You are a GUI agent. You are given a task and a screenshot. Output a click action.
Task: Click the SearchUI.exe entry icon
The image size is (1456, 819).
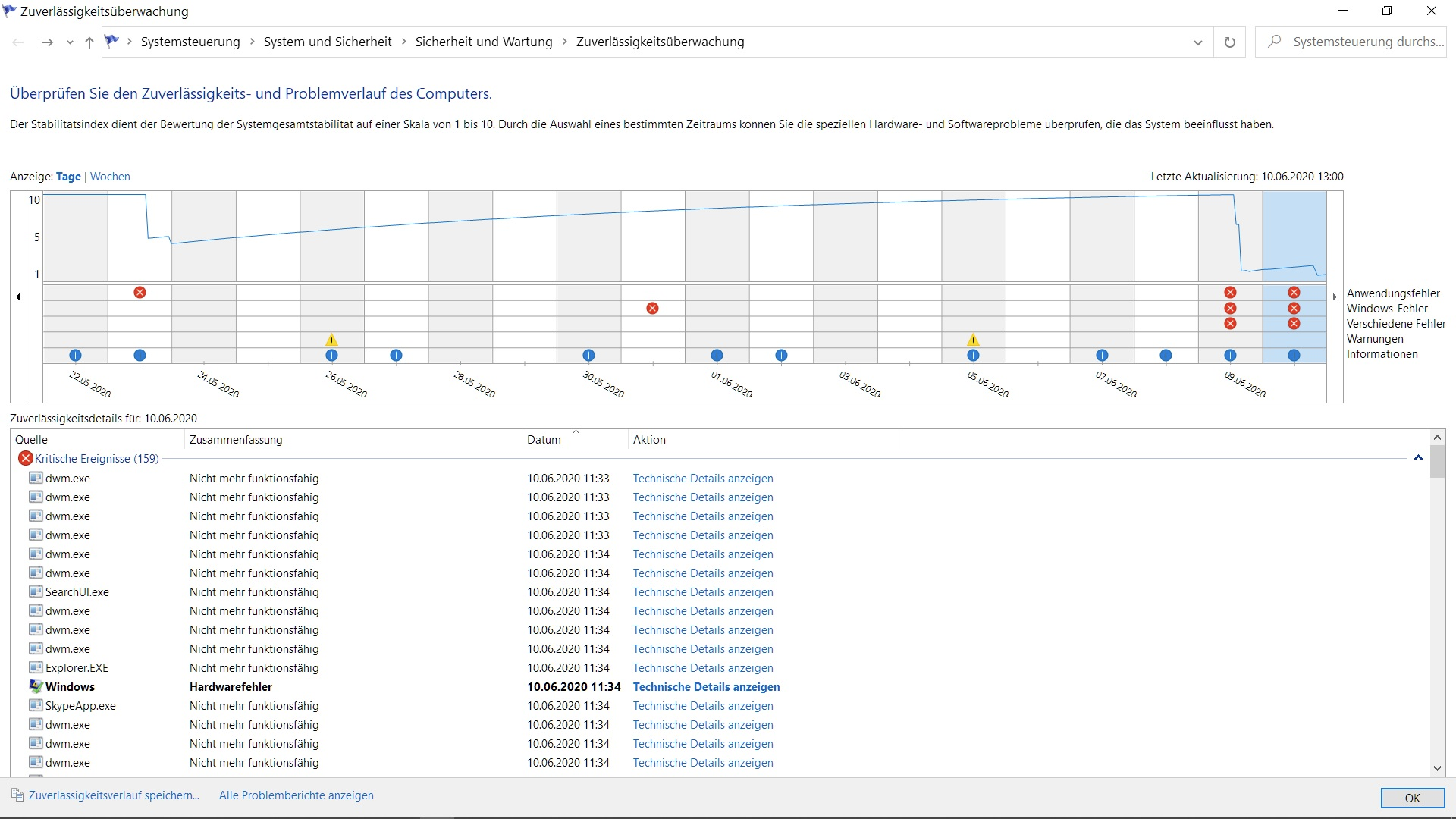tap(36, 591)
